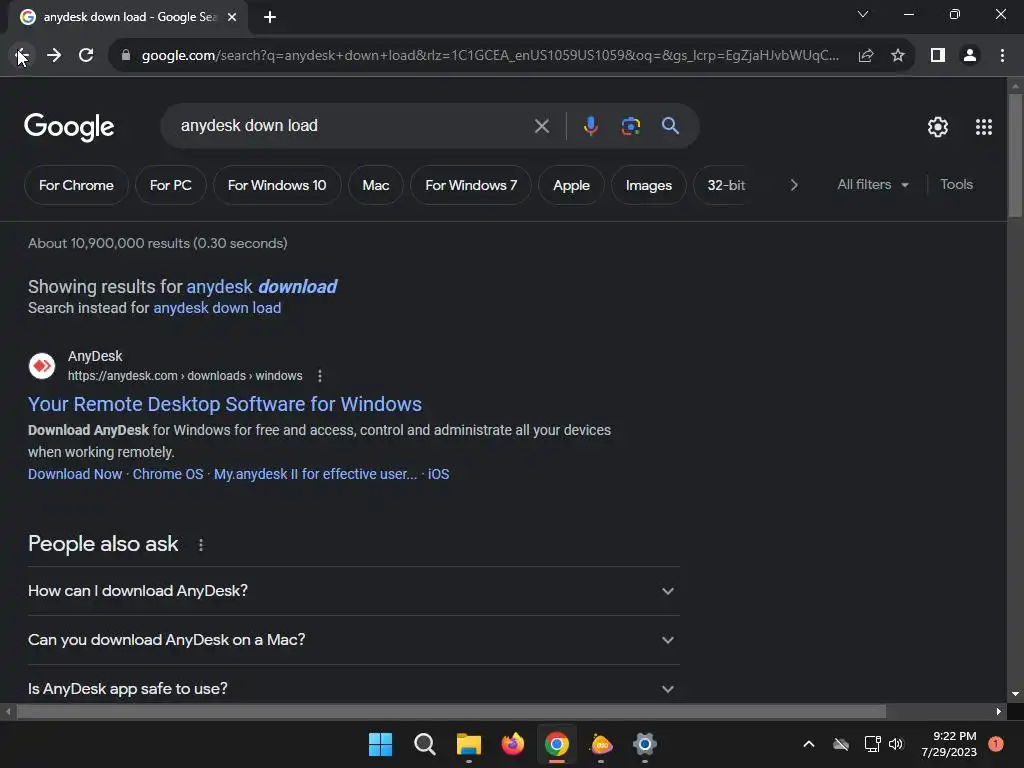Select the For Chrome filter chip
1024x768 pixels.
(76, 185)
